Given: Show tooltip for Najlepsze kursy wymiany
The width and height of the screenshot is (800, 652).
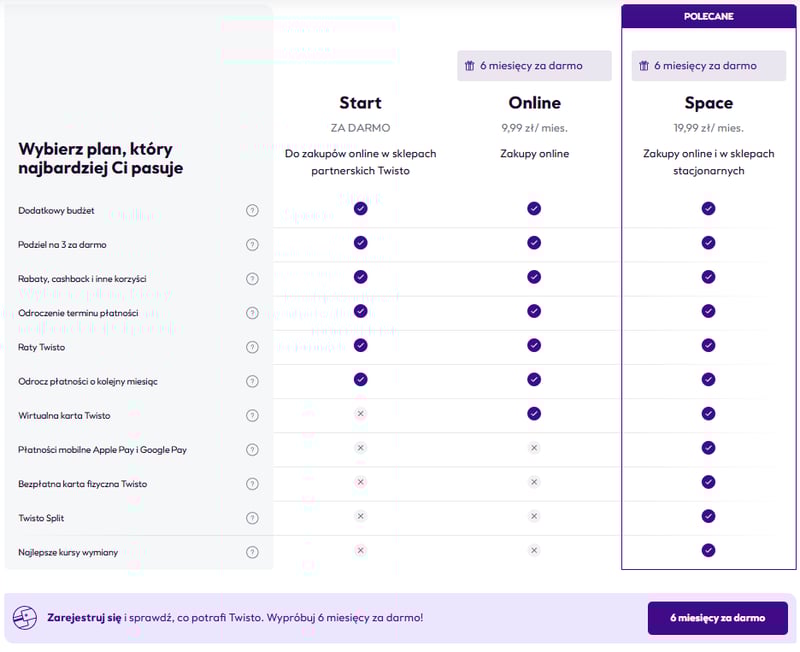Looking at the screenshot, I should (x=252, y=552).
